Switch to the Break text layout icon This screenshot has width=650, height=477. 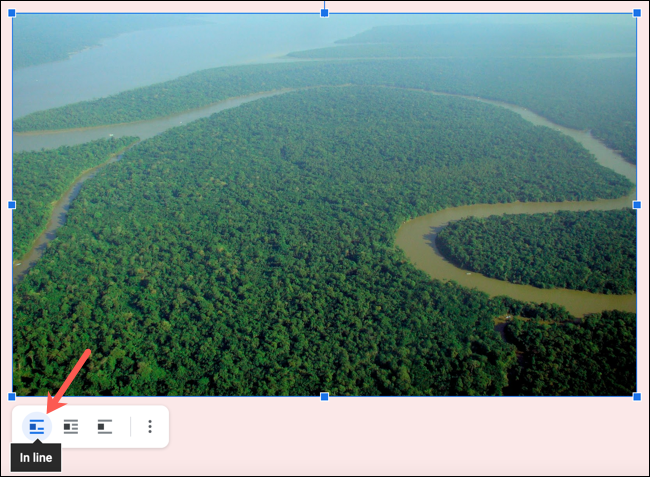click(x=104, y=427)
